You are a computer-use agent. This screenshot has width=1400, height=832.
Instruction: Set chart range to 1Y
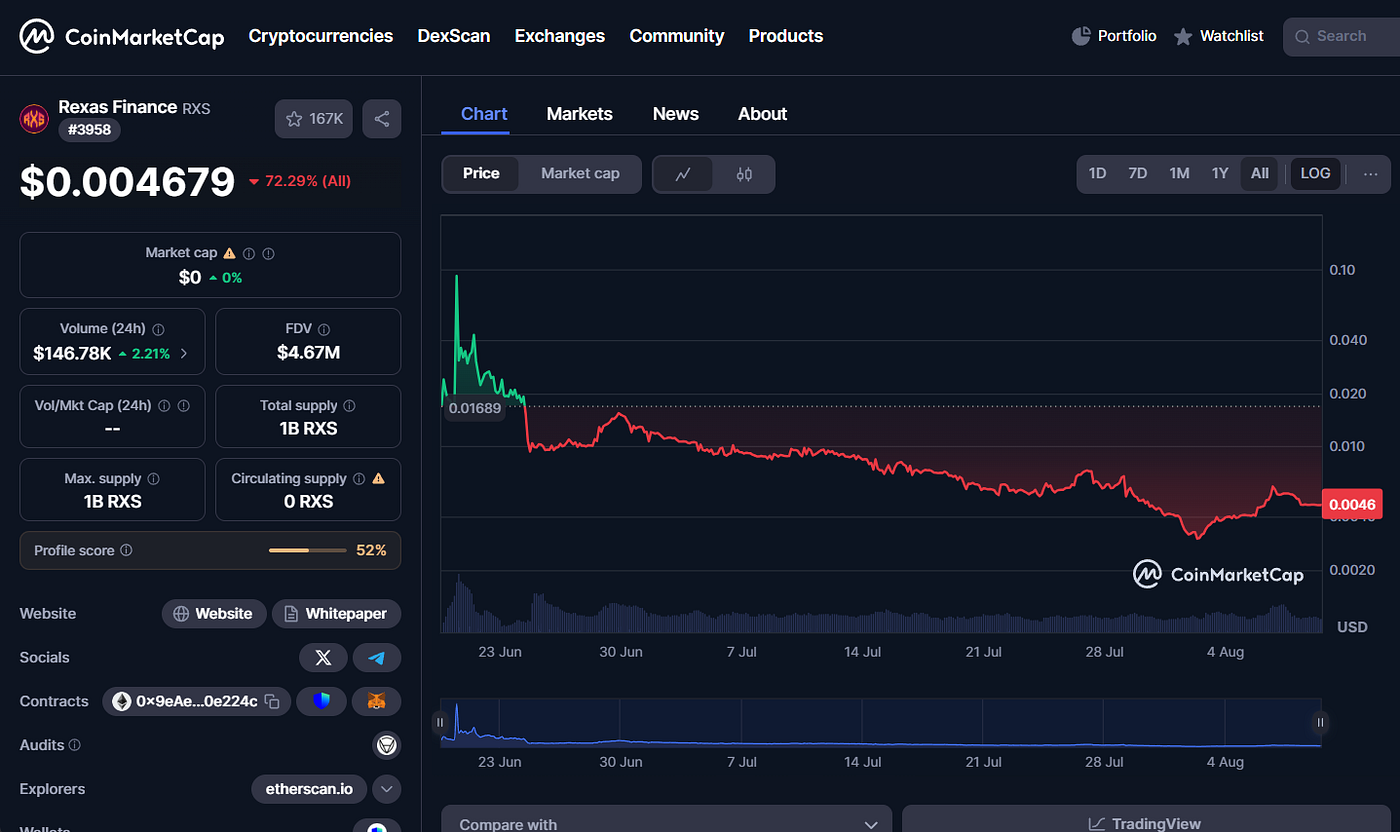(1220, 174)
